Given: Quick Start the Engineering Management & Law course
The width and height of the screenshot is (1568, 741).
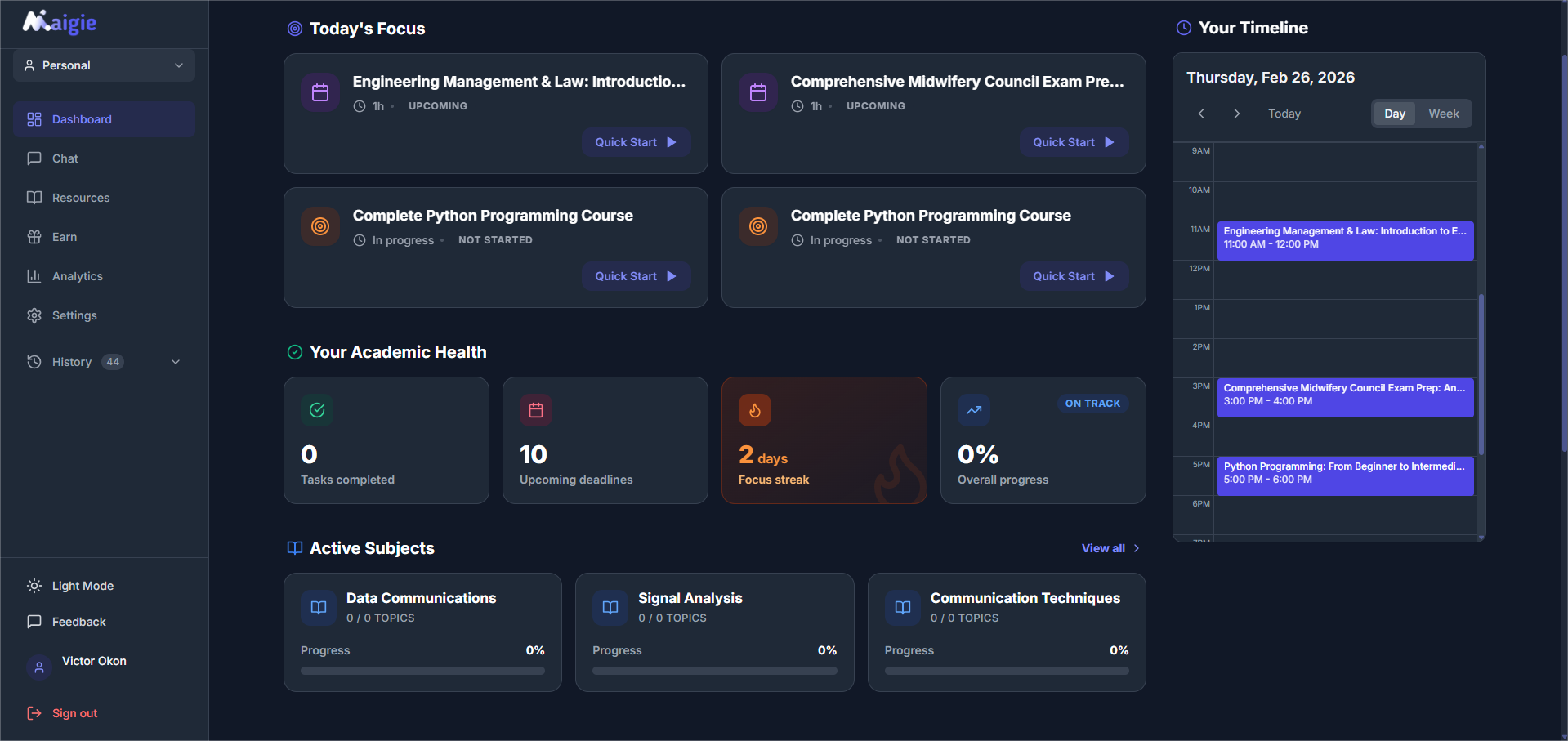Looking at the screenshot, I should 637,141.
